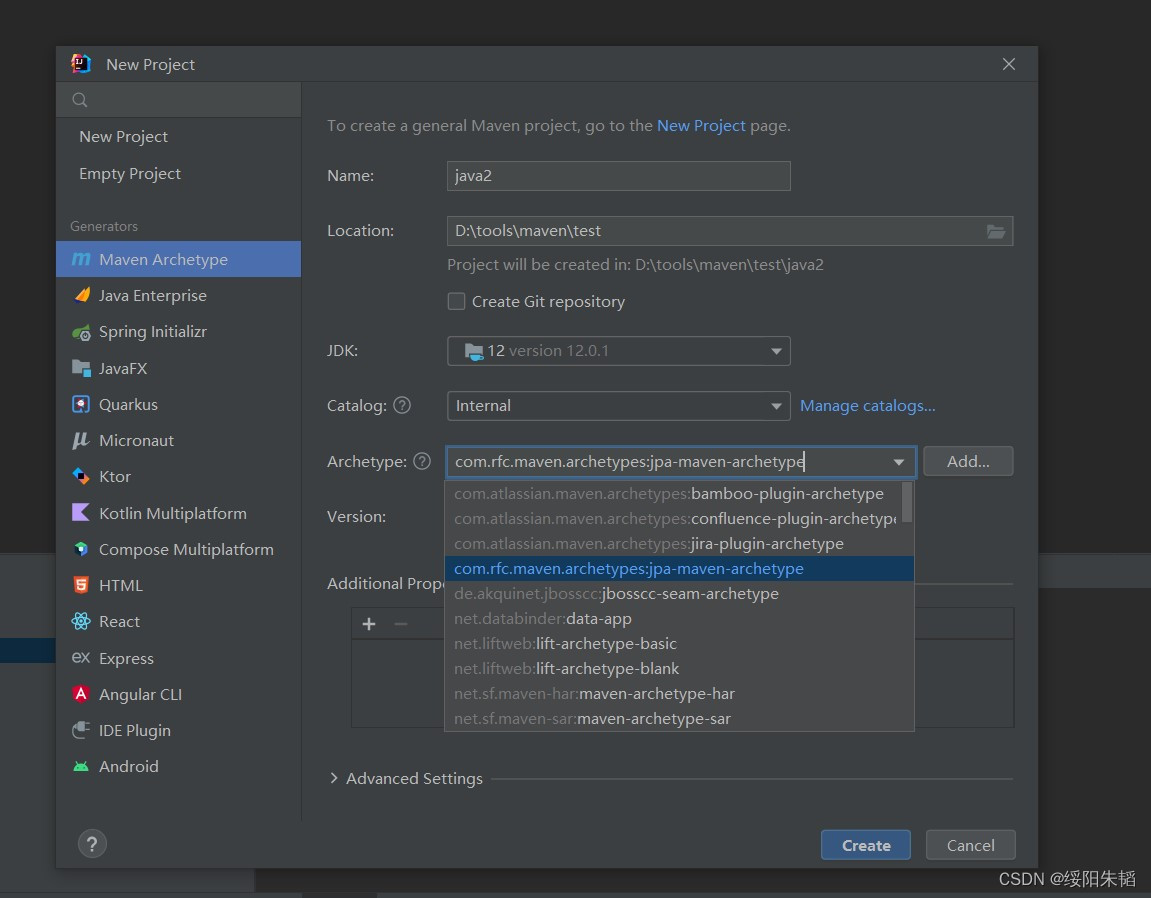Select New Project in the sidebar
1151x898 pixels.
pos(123,137)
